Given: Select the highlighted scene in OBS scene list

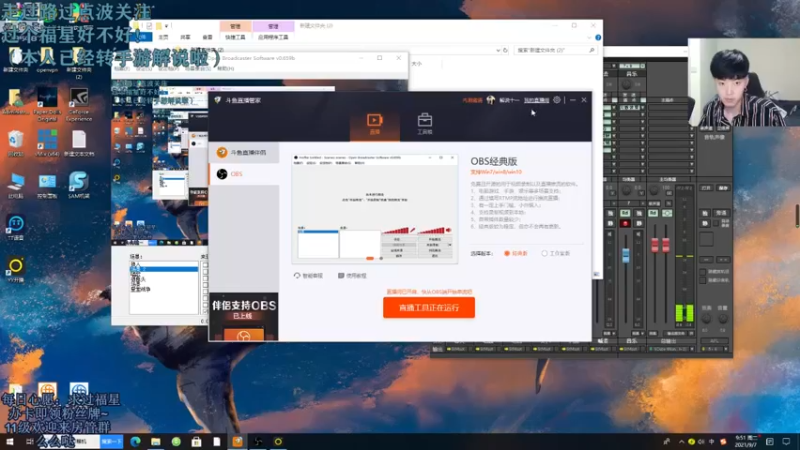Looking at the screenshot, I should coord(164,268).
